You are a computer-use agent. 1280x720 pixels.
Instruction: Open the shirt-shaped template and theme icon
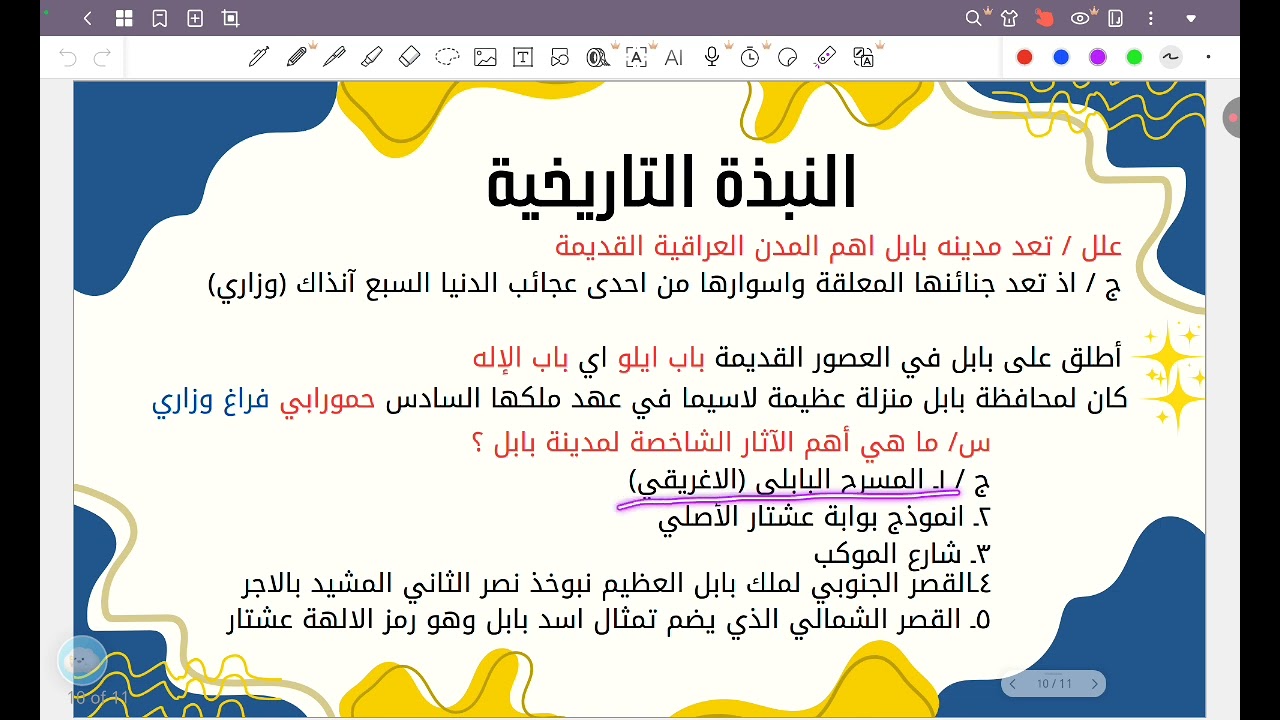click(x=1009, y=18)
